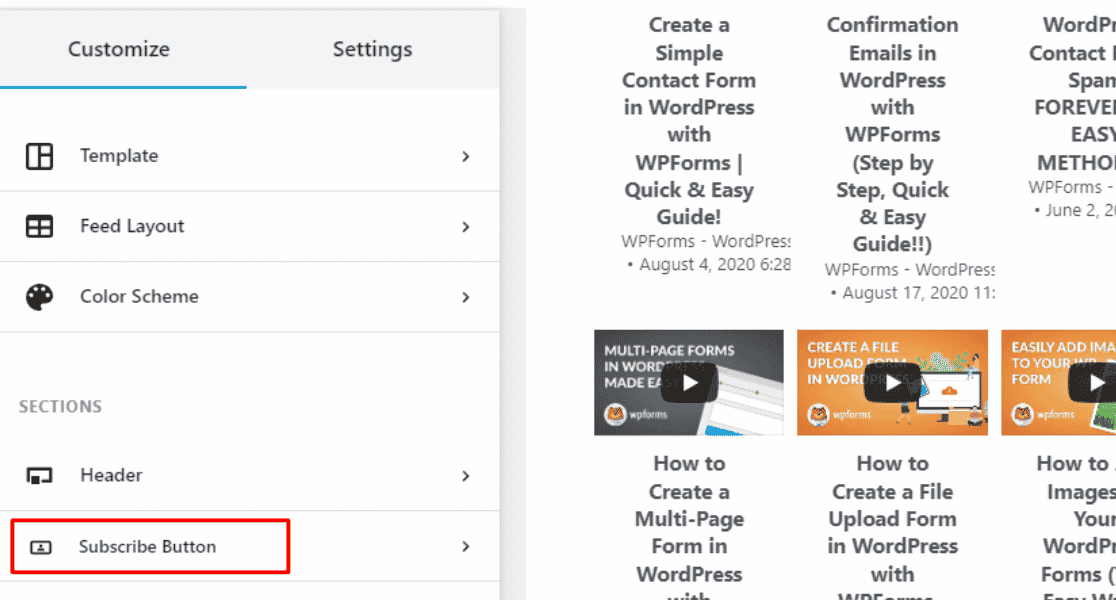Open the Subscribe Button section item
The image size is (1116, 600).
[249, 547]
